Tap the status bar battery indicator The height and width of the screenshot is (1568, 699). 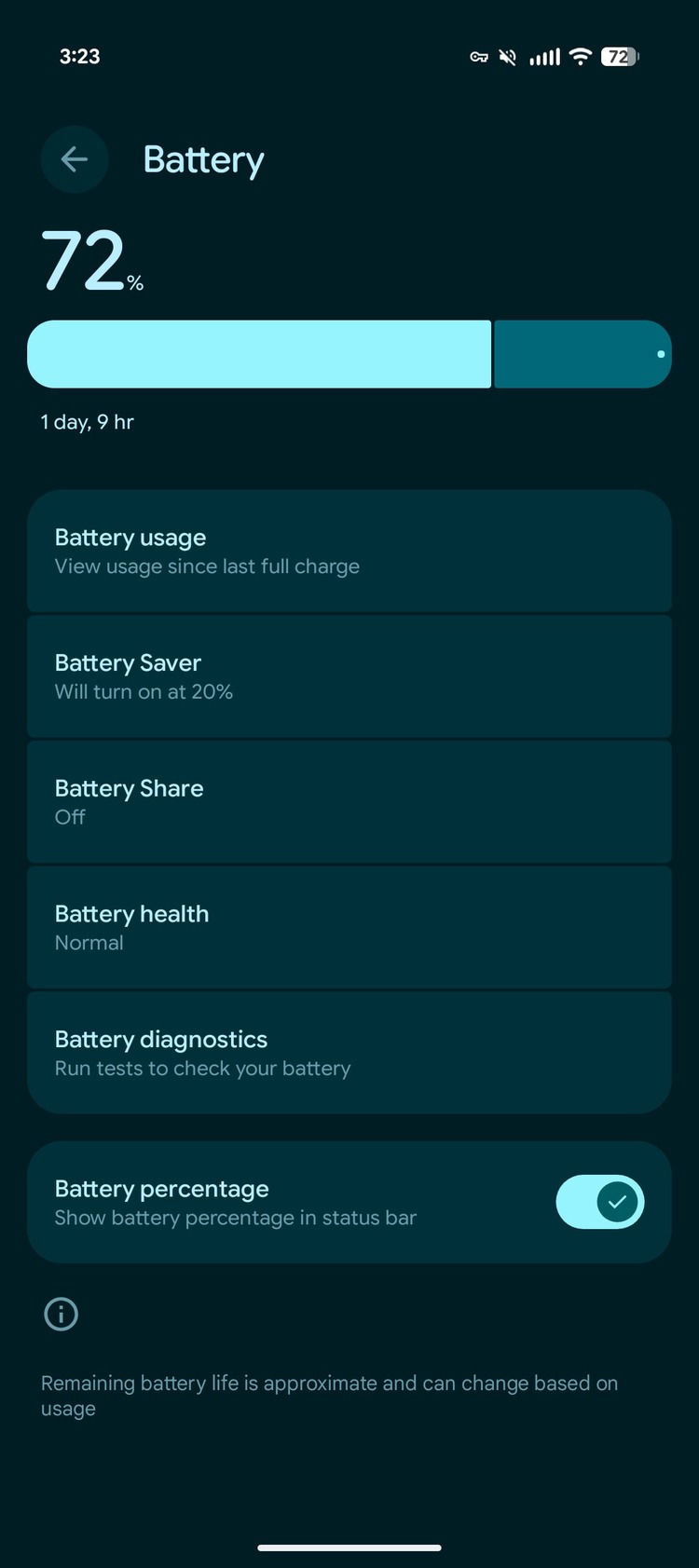pos(620,57)
